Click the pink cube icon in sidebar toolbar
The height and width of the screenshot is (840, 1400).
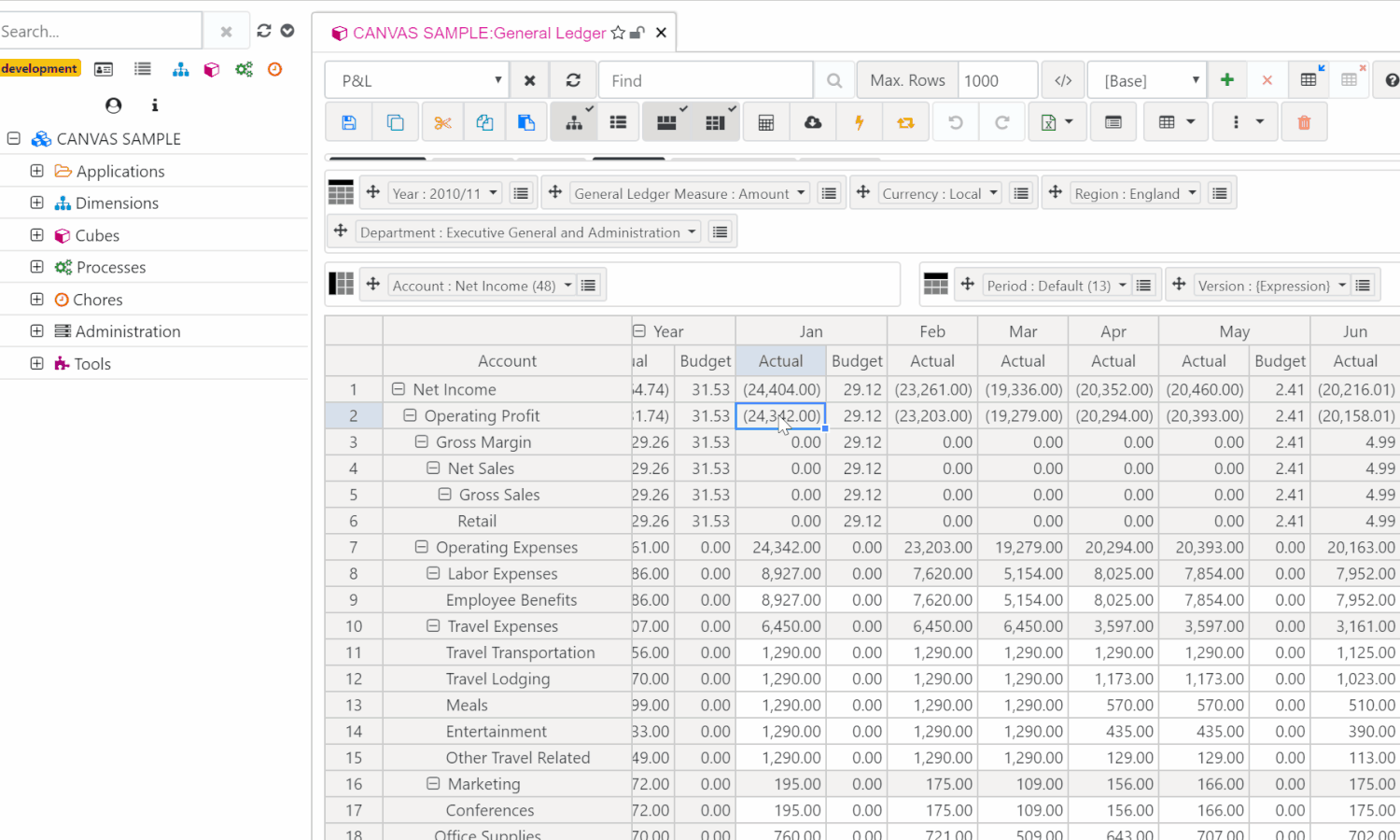(x=212, y=69)
